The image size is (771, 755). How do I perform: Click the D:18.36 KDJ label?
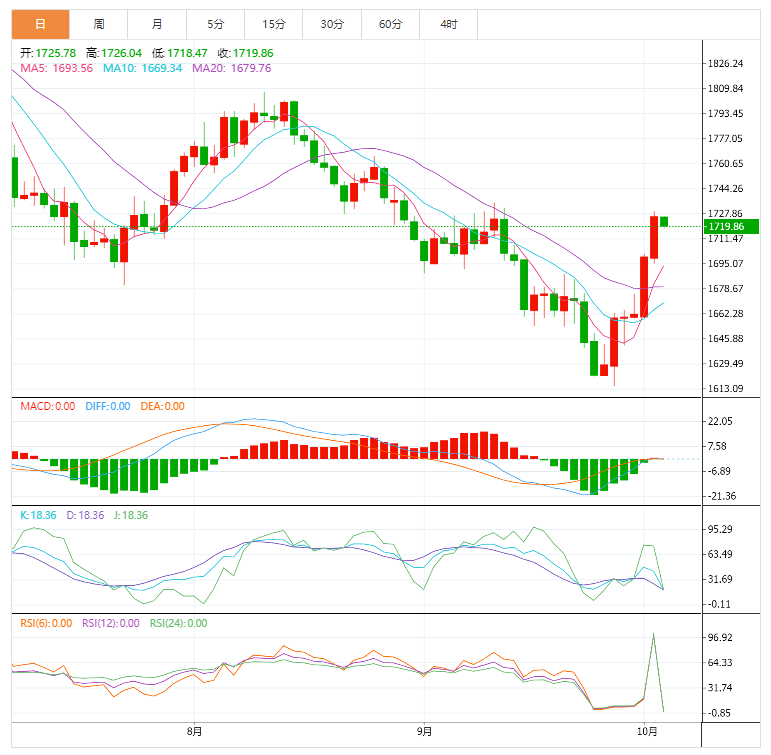[86, 515]
